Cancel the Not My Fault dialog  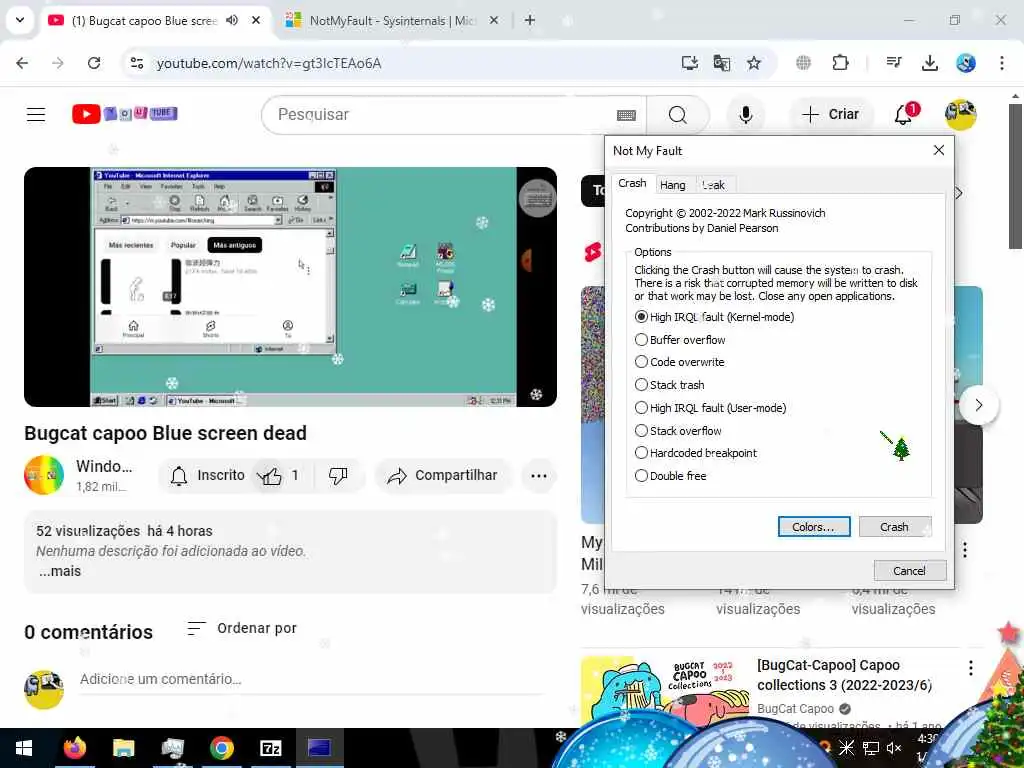[909, 571]
